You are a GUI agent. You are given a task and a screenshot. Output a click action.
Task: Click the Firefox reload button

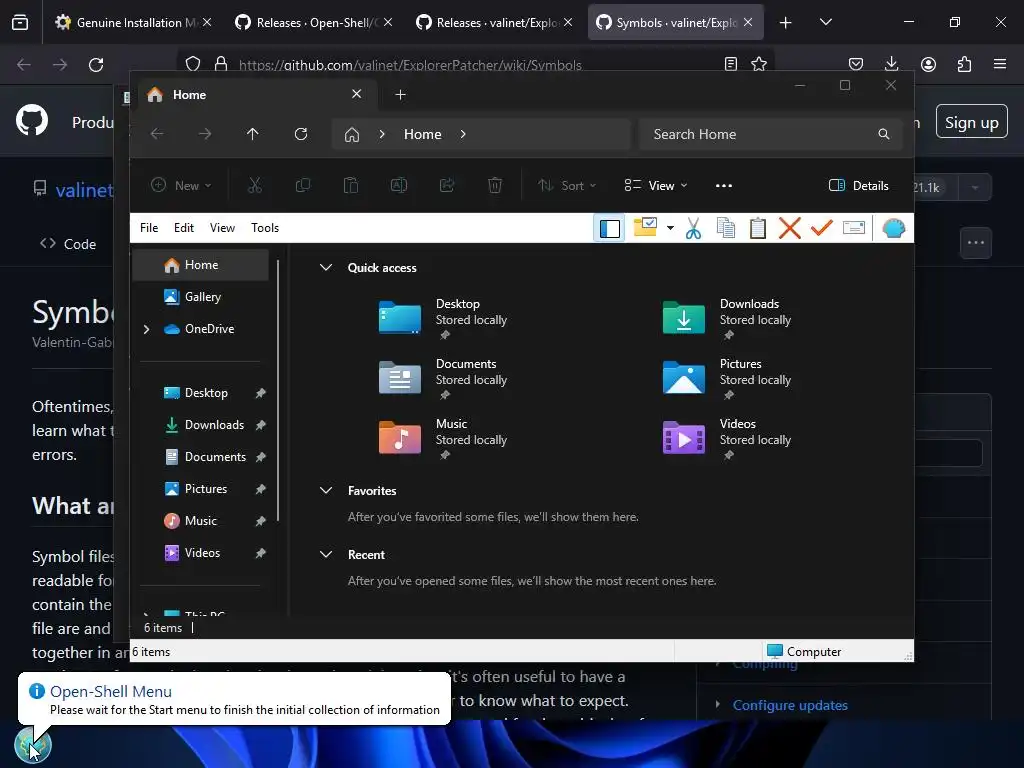96,65
